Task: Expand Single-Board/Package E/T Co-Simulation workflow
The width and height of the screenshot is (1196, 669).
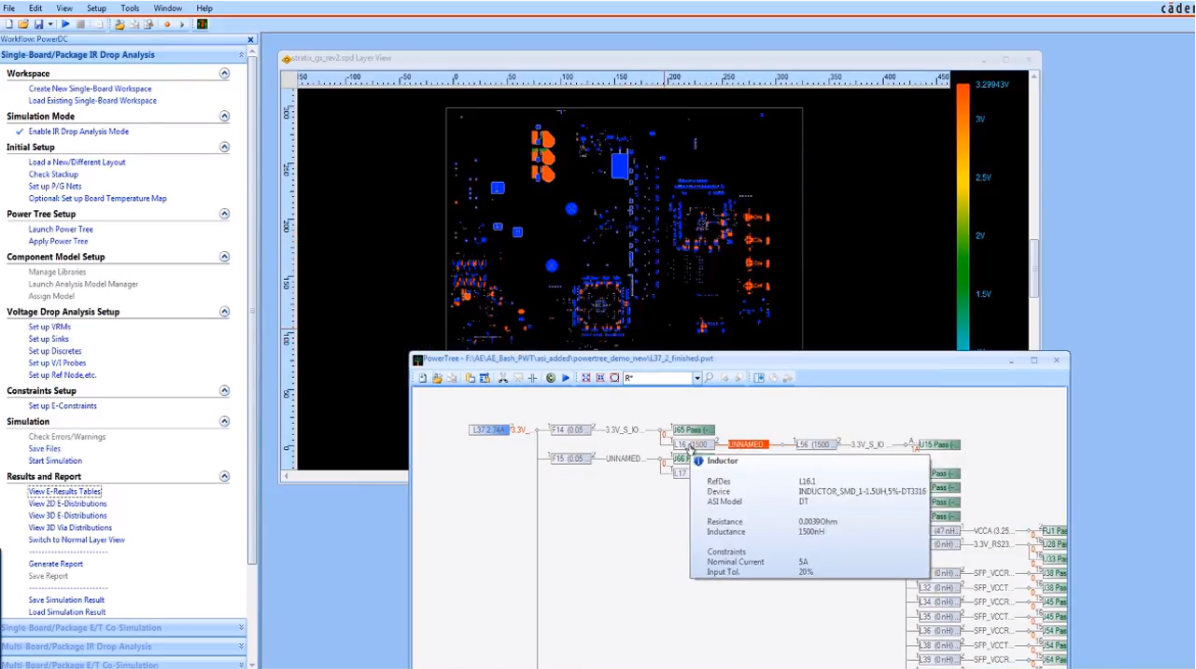Action: pyautogui.click(x=124, y=628)
